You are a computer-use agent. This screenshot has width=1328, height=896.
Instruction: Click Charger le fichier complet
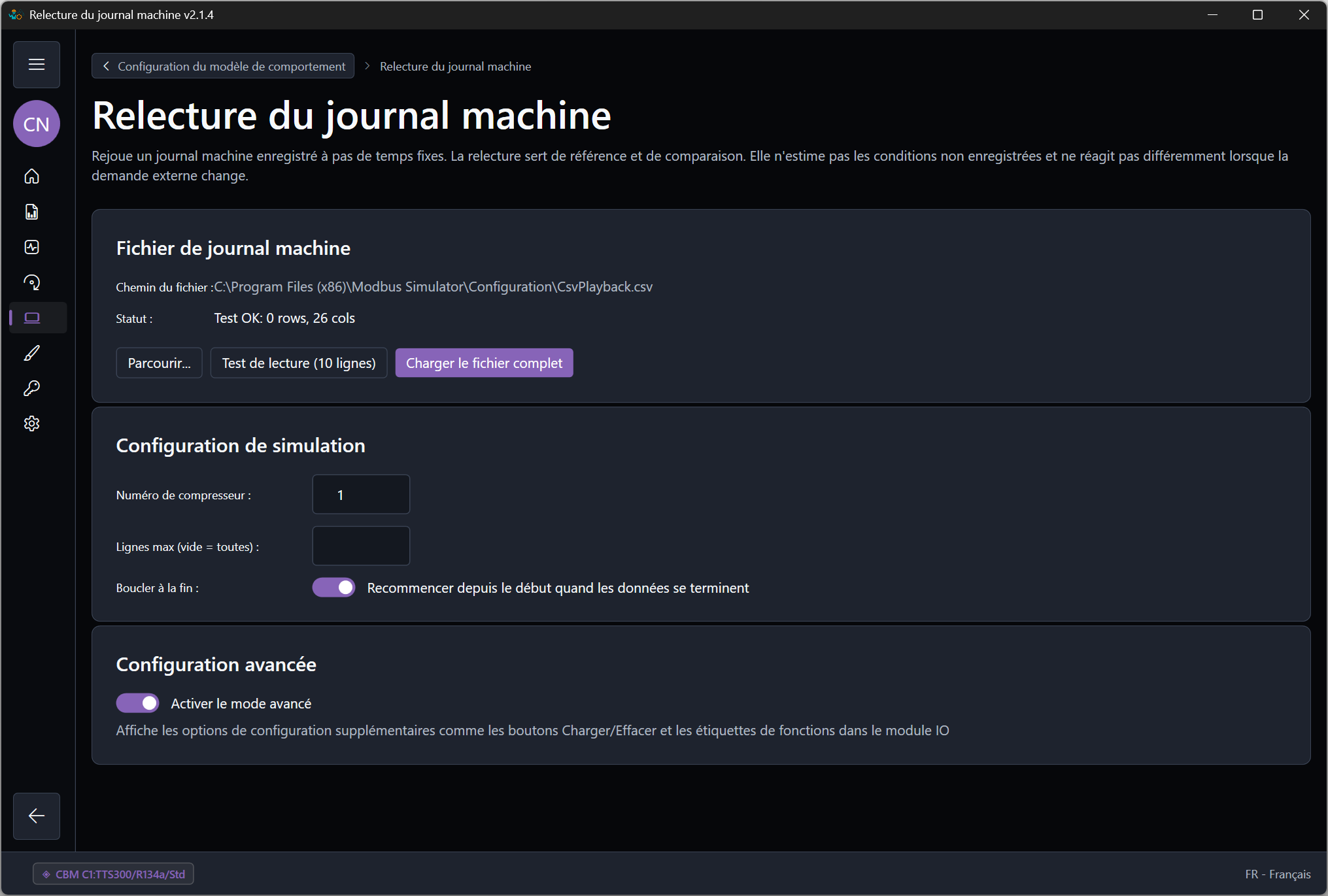click(484, 363)
